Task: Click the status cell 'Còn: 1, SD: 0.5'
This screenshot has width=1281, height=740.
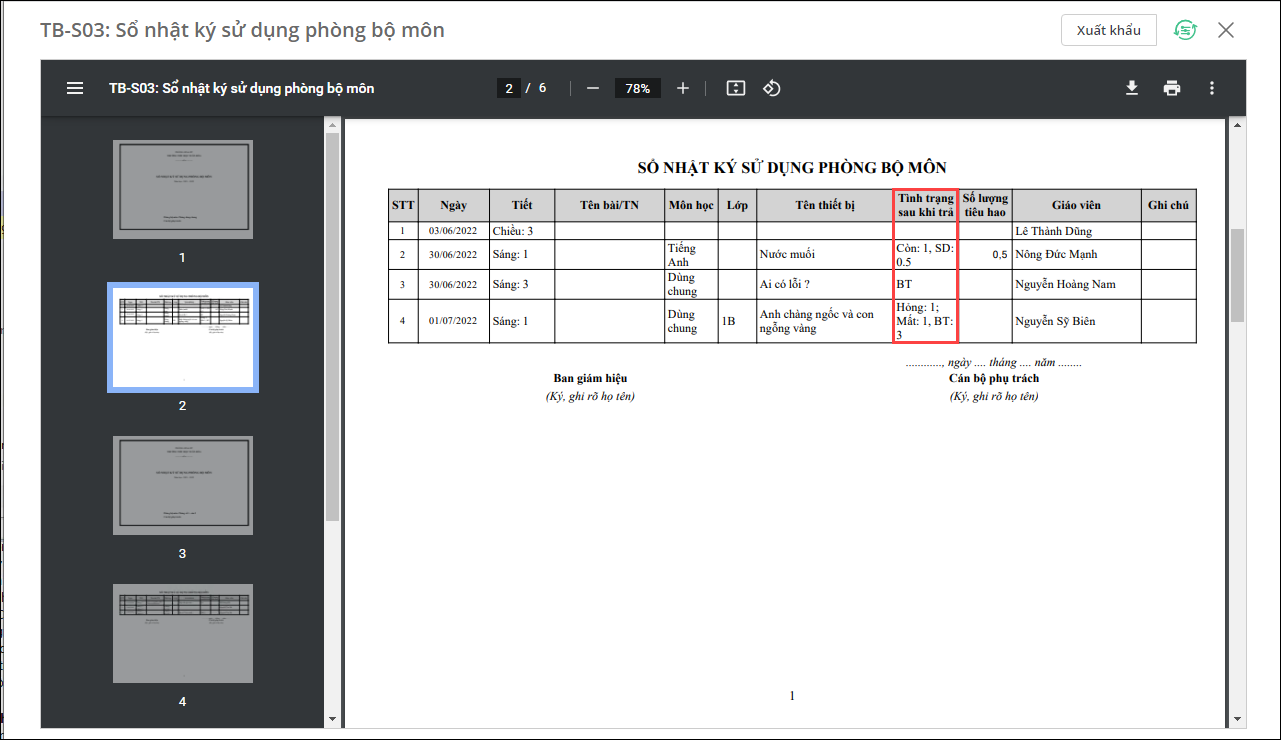Action: coord(926,254)
